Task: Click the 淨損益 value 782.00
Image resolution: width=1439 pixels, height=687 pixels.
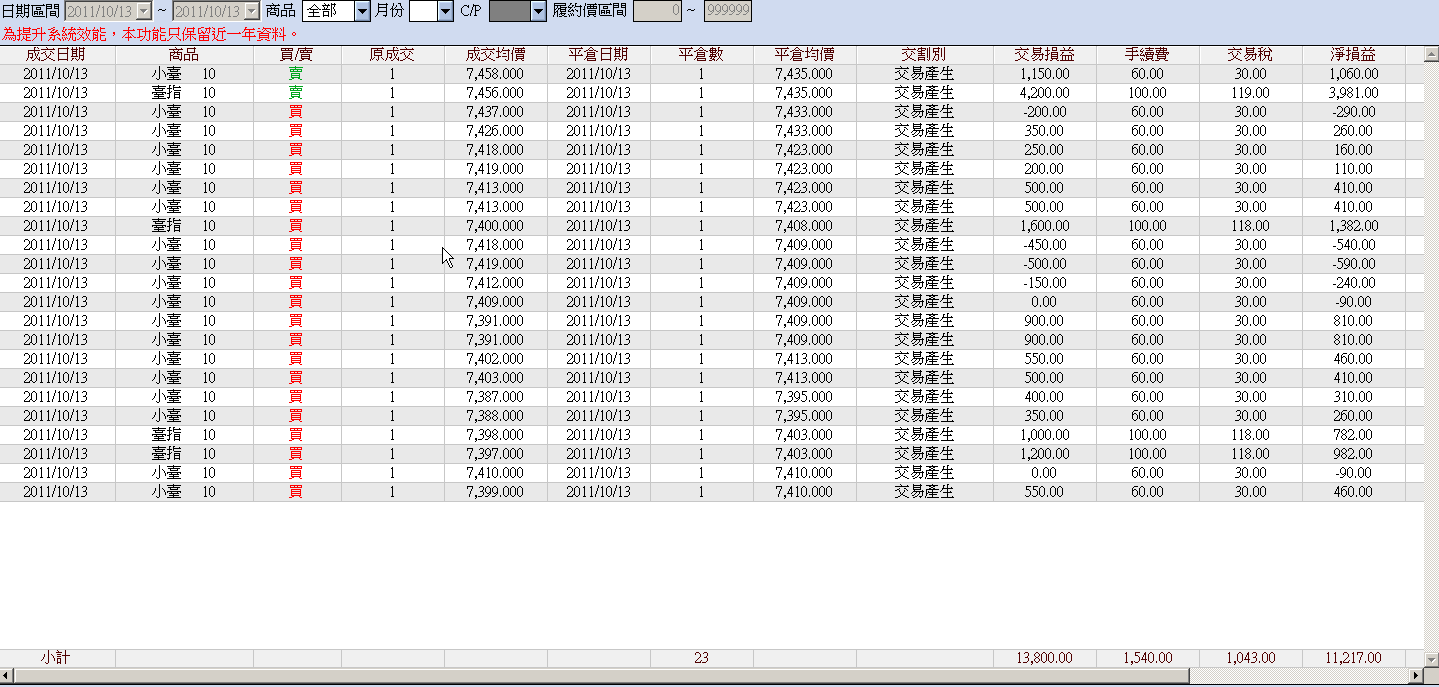Action: [x=1354, y=434]
